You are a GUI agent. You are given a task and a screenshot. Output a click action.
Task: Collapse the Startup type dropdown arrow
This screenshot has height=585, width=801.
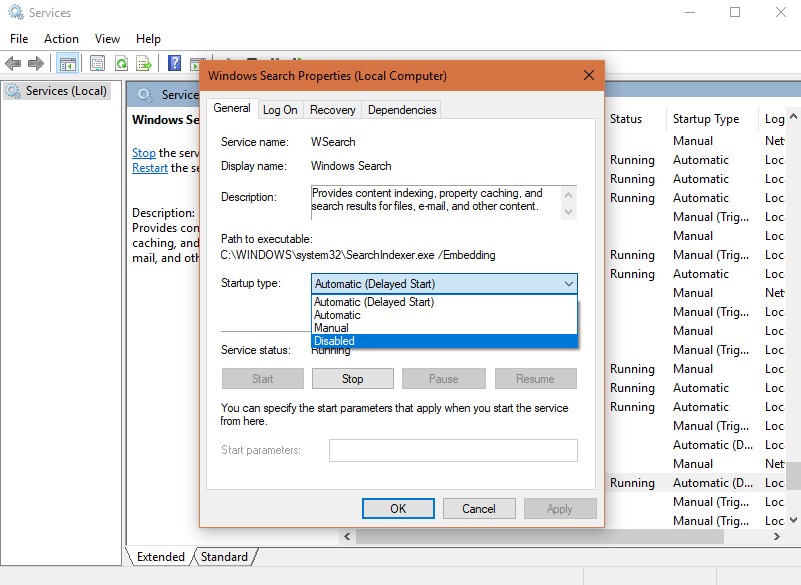coord(568,284)
